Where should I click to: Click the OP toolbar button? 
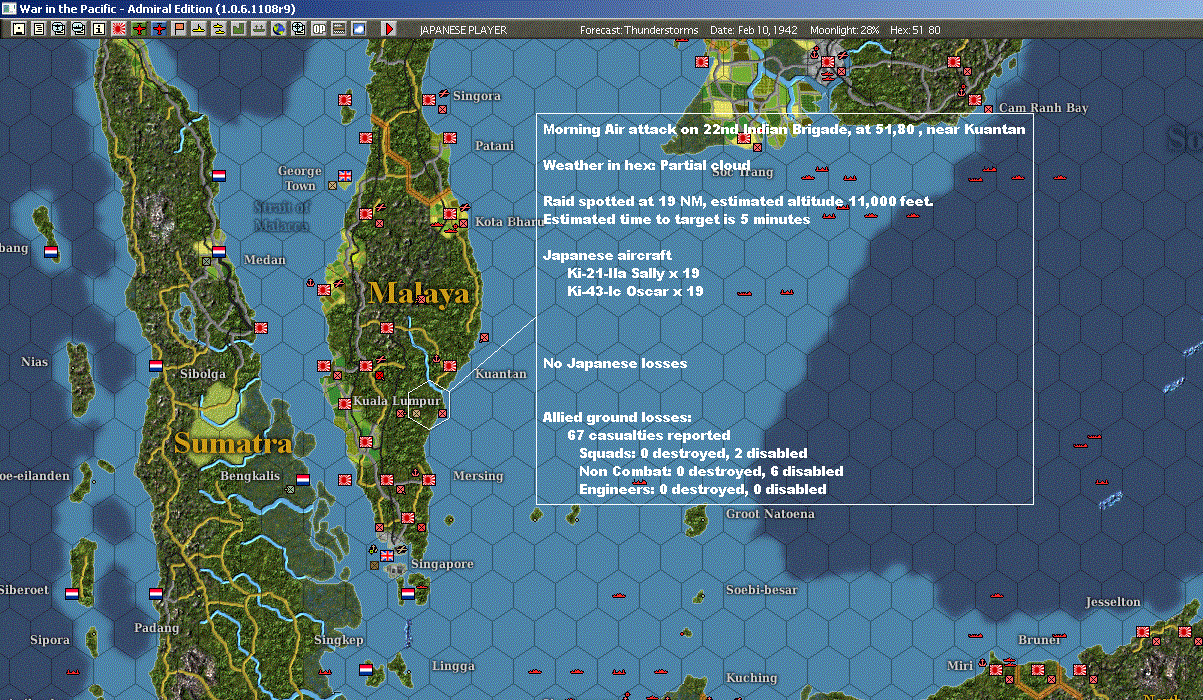[319, 29]
